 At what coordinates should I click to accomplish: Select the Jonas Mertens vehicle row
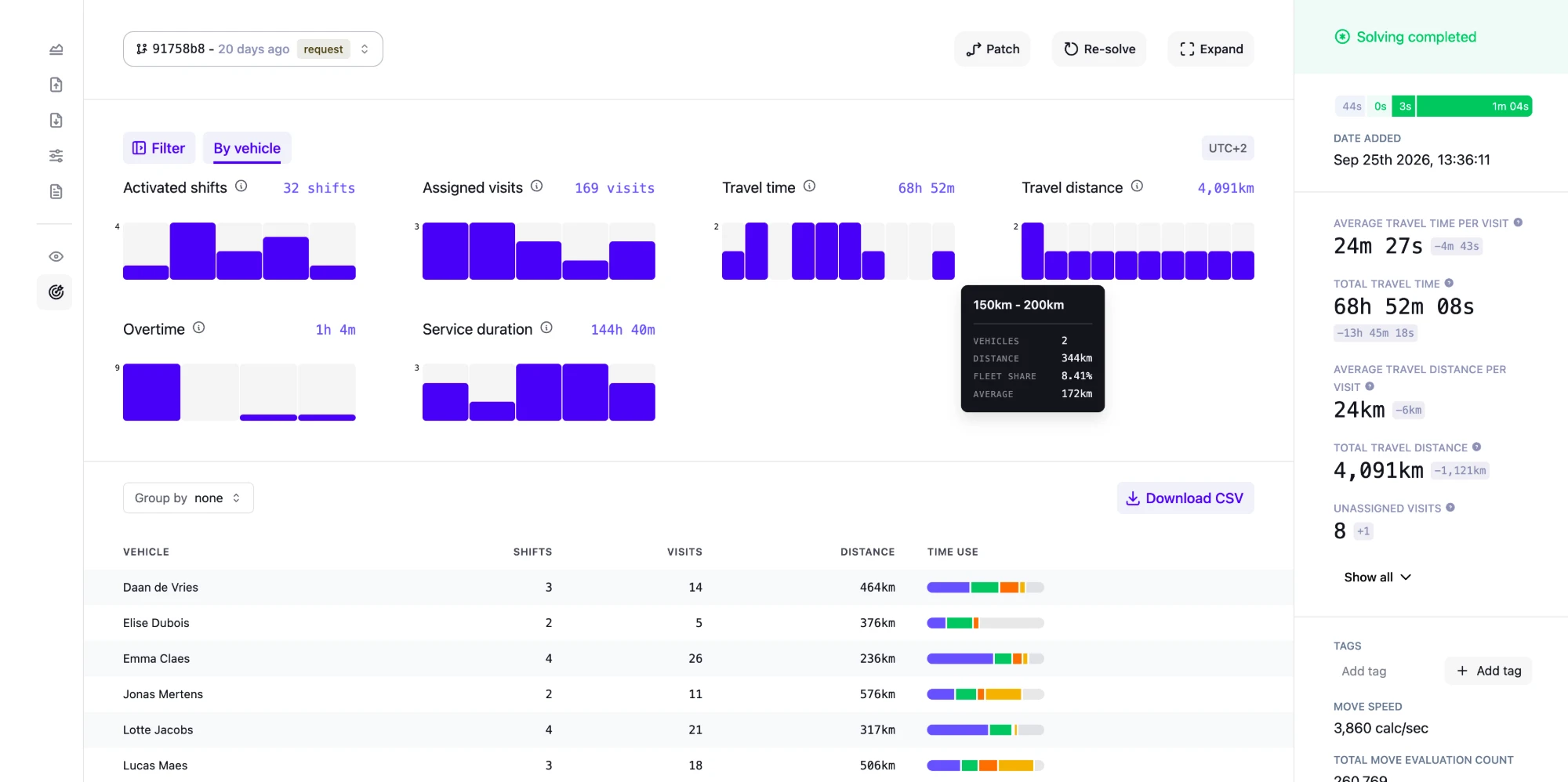click(x=688, y=694)
